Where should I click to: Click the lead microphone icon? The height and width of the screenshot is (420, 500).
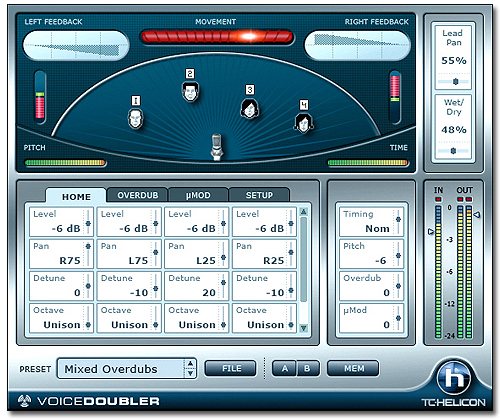tap(217, 147)
